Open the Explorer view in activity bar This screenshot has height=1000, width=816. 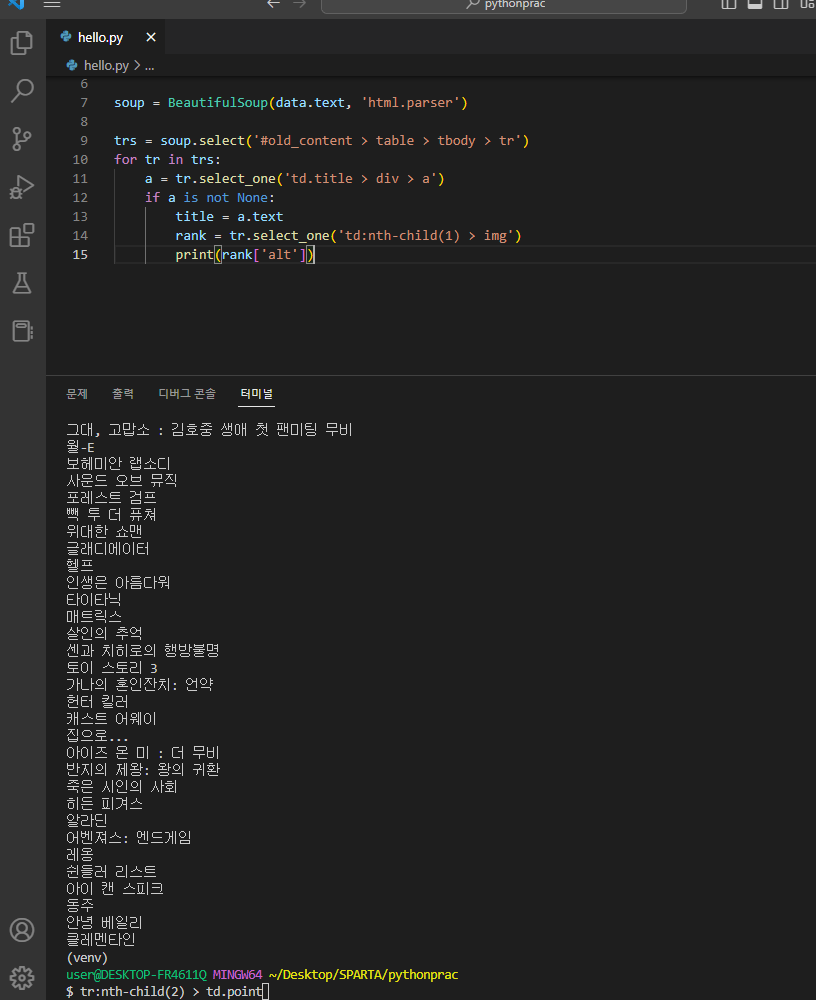(x=22, y=43)
